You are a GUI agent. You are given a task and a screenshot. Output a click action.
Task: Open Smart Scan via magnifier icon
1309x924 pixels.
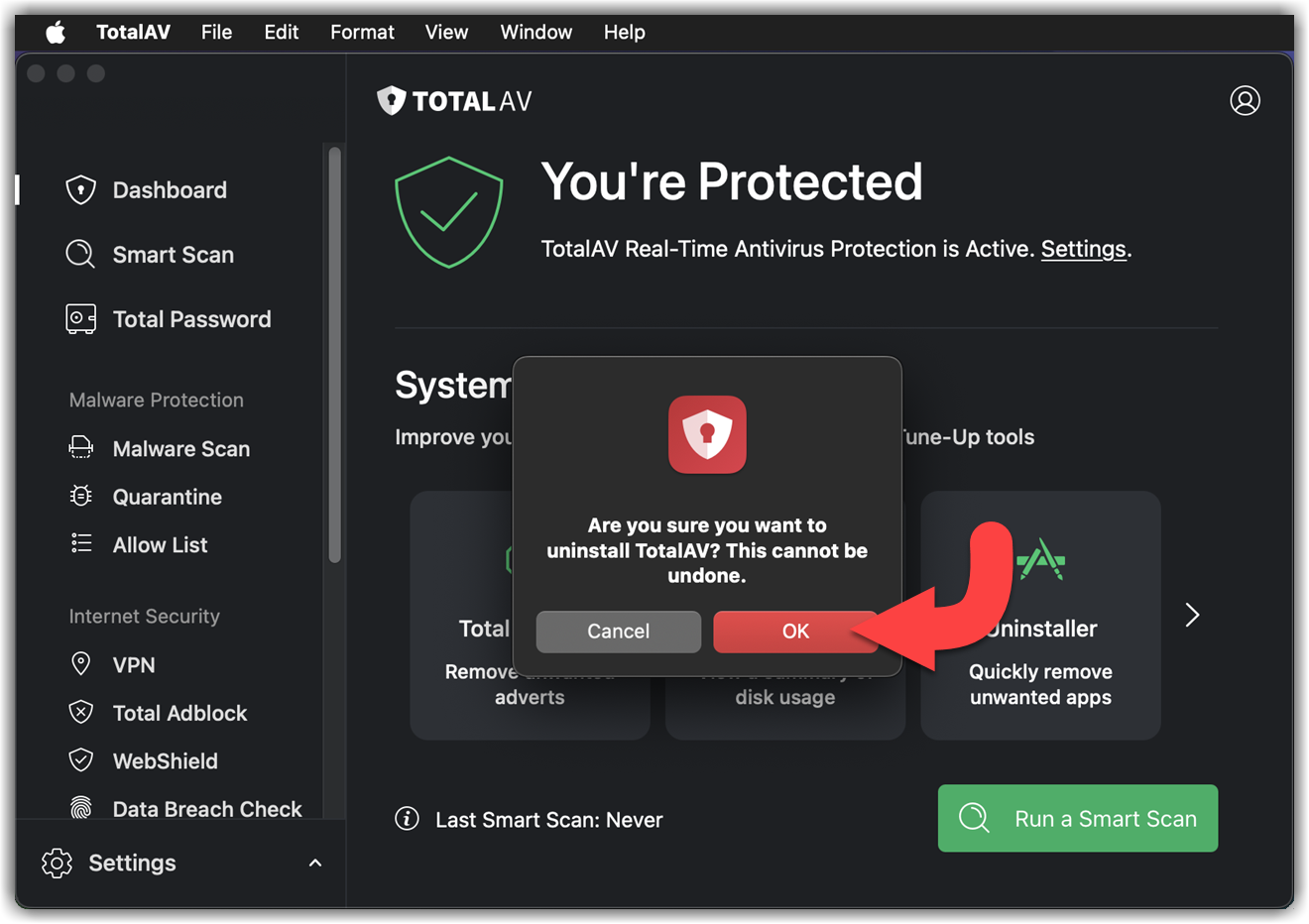click(x=80, y=254)
